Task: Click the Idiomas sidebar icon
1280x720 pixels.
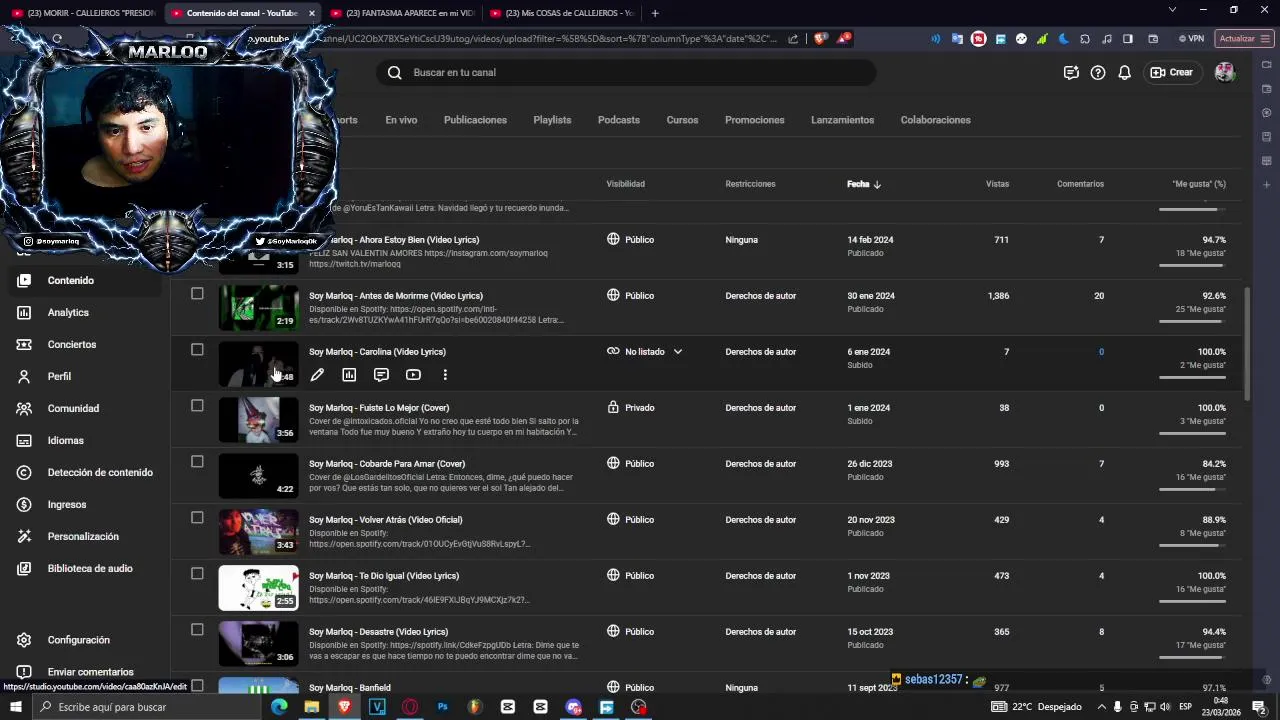Action: [x=24, y=440]
